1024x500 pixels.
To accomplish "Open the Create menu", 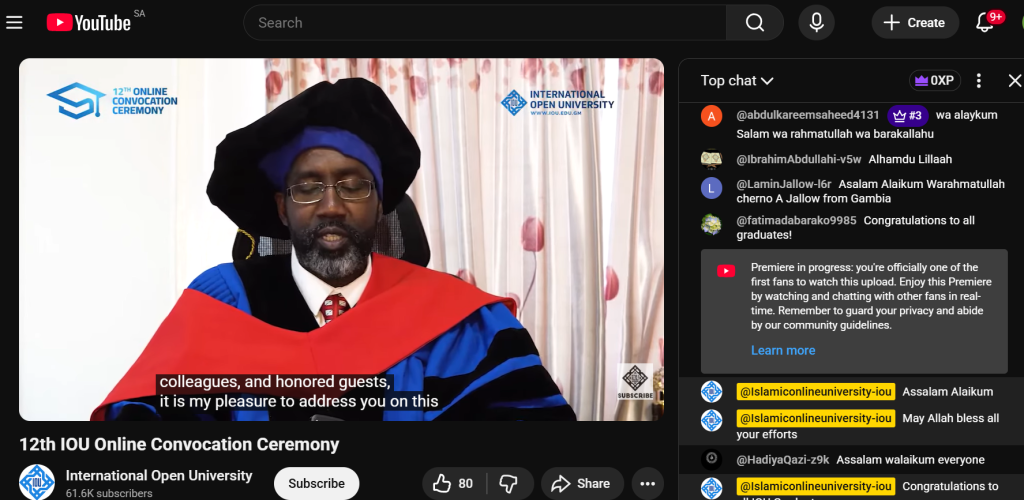I will click(x=914, y=22).
